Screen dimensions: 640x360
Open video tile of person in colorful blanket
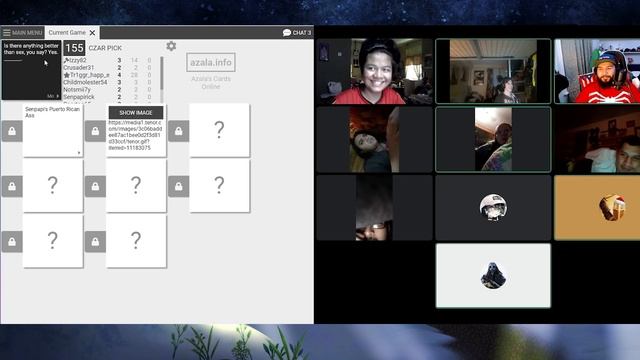click(493, 140)
